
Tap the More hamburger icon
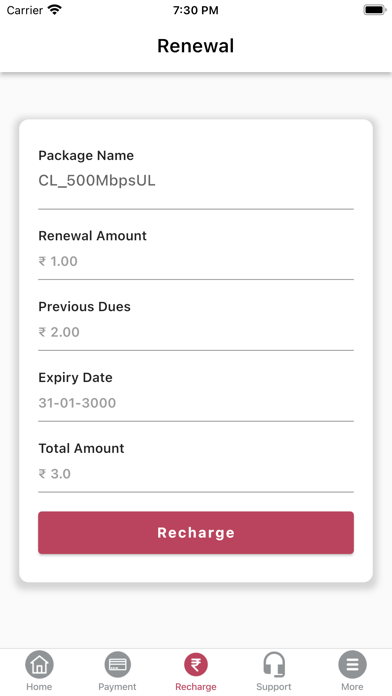(352, 664)
